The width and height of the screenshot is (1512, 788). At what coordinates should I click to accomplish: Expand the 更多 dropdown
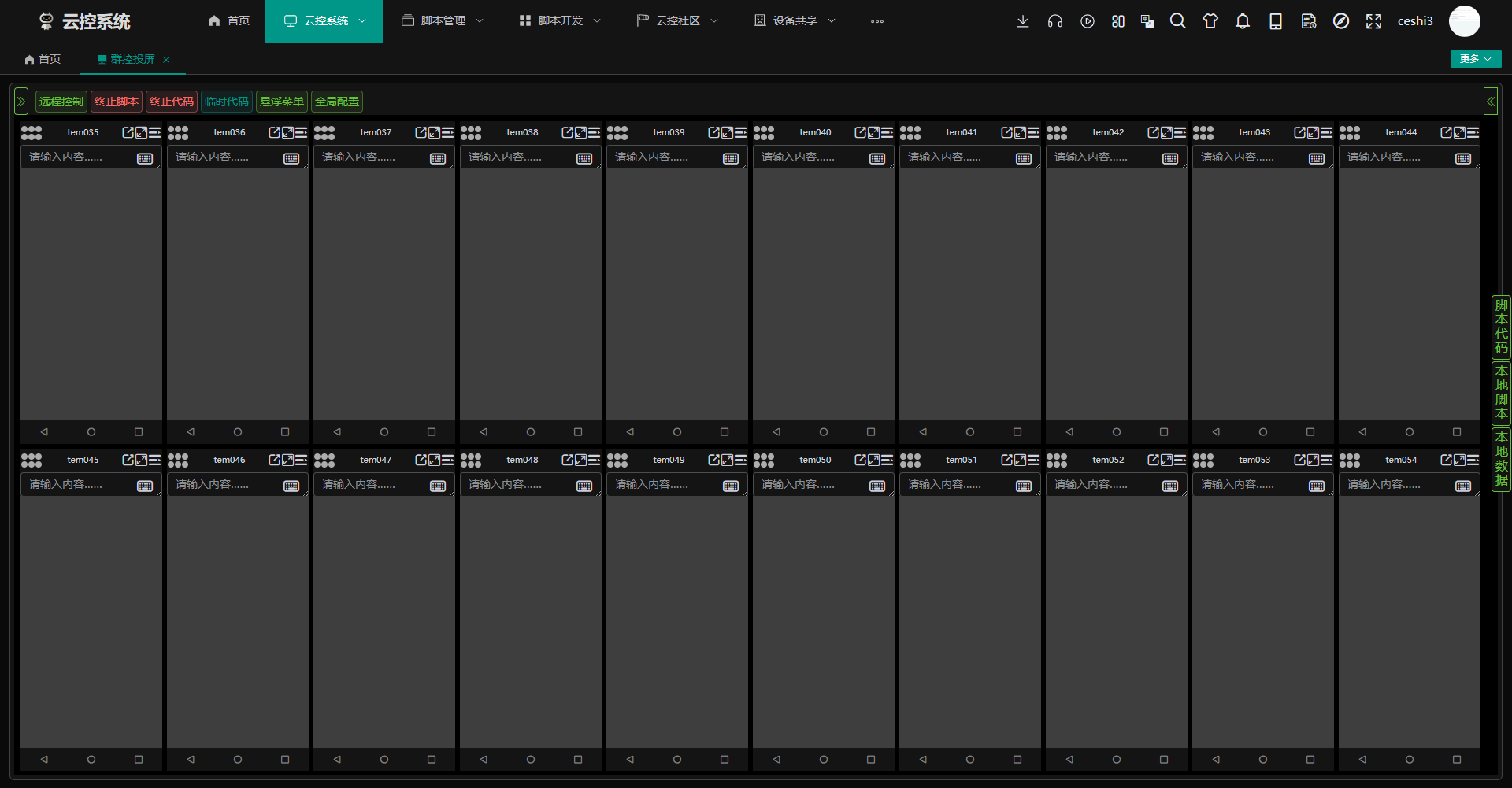tap(1475, 59)
